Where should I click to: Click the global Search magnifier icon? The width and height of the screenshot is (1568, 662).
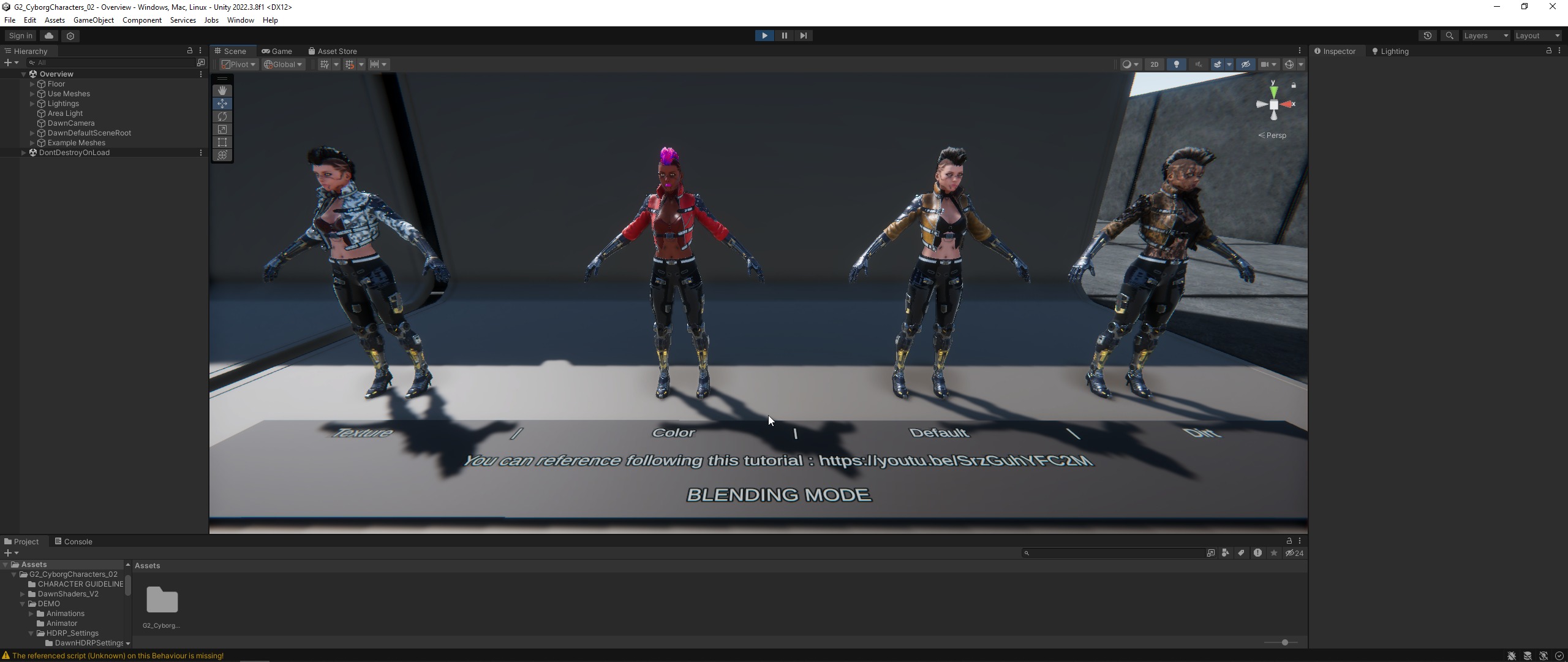(1449, 36)
